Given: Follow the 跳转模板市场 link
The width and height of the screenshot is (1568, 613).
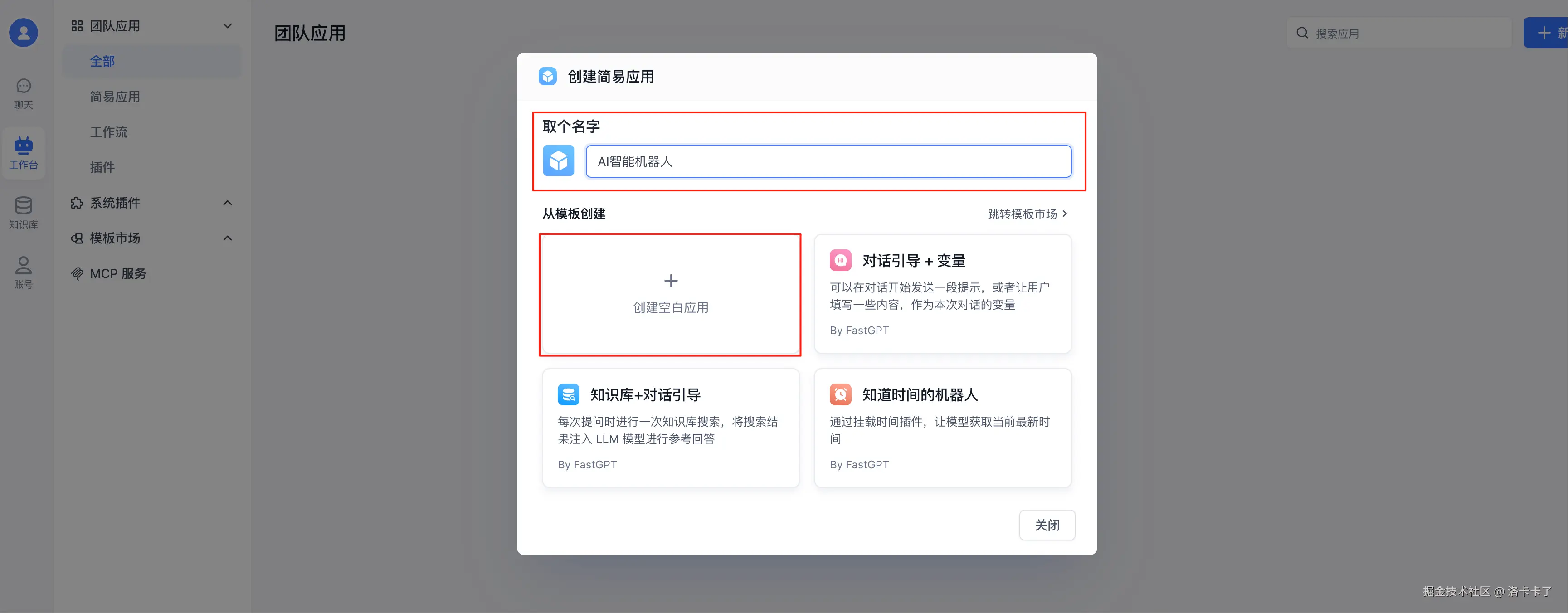Looking at the screenshot, I should coord(1027,214).
